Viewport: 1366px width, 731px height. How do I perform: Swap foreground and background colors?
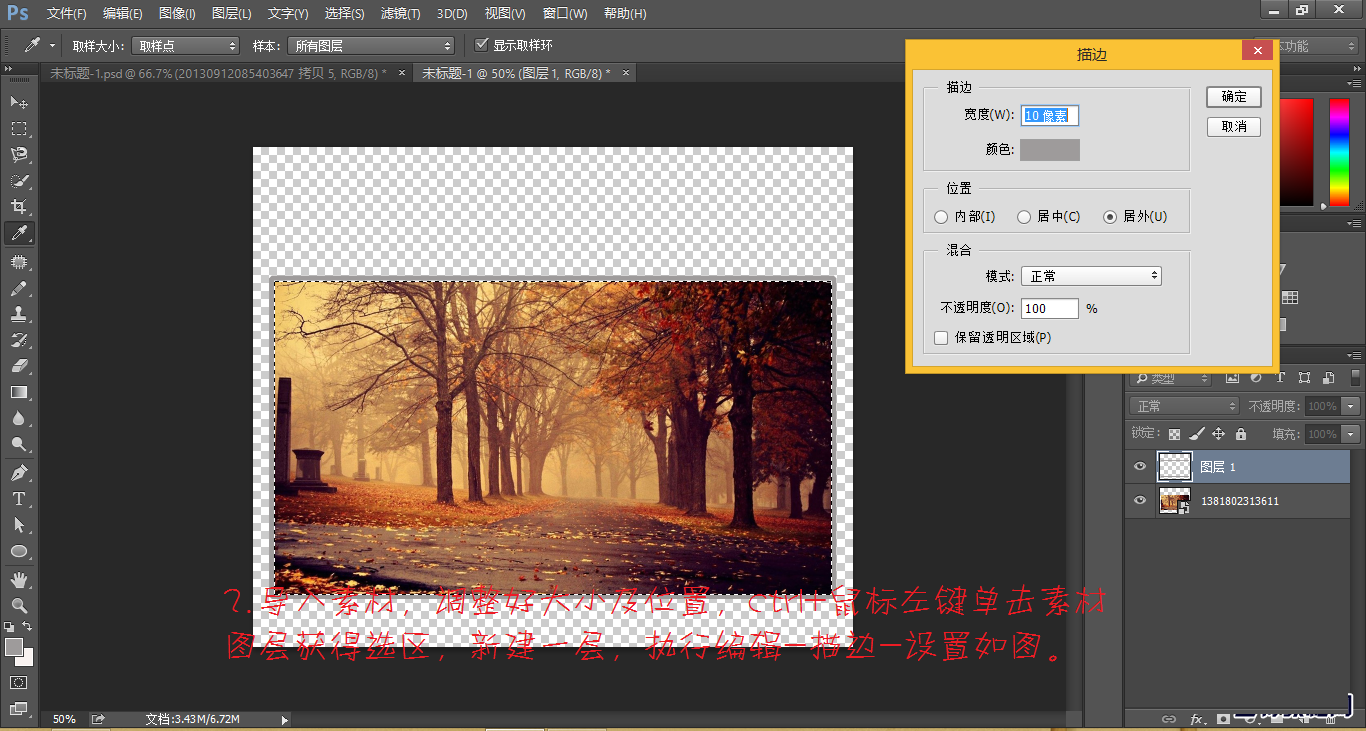(27, 626)
